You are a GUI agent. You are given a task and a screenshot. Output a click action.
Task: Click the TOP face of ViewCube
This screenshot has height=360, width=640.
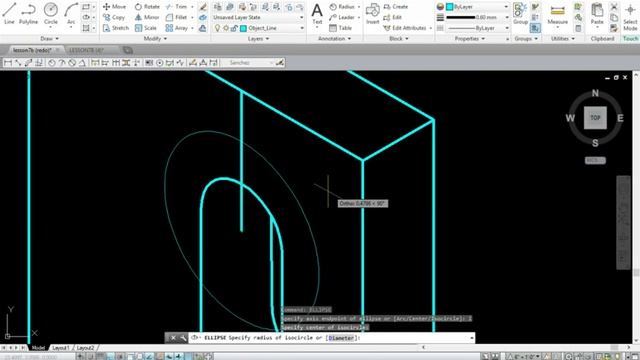(x=595, y=118)
